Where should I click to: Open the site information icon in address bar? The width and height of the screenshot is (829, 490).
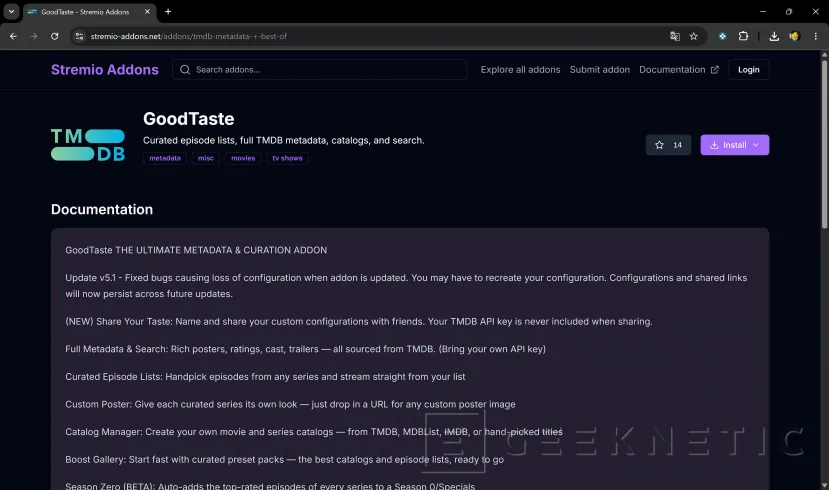79,36
